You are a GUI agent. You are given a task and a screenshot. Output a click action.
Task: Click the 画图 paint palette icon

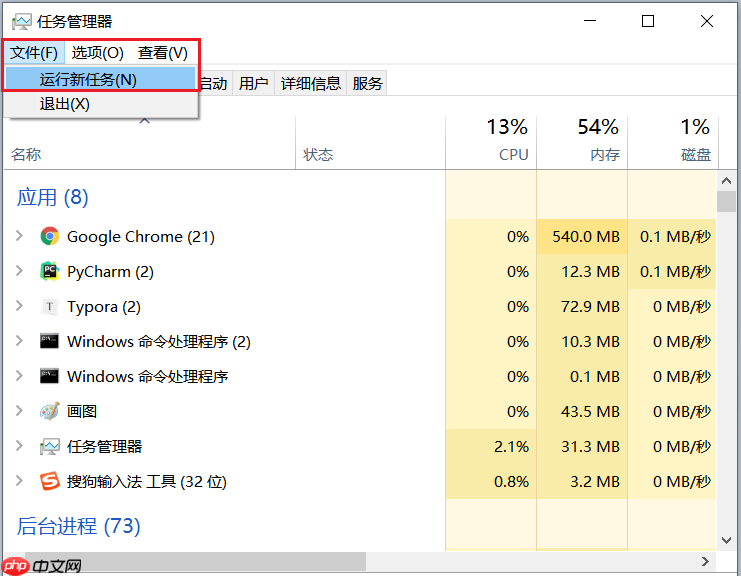coord(50,411)
